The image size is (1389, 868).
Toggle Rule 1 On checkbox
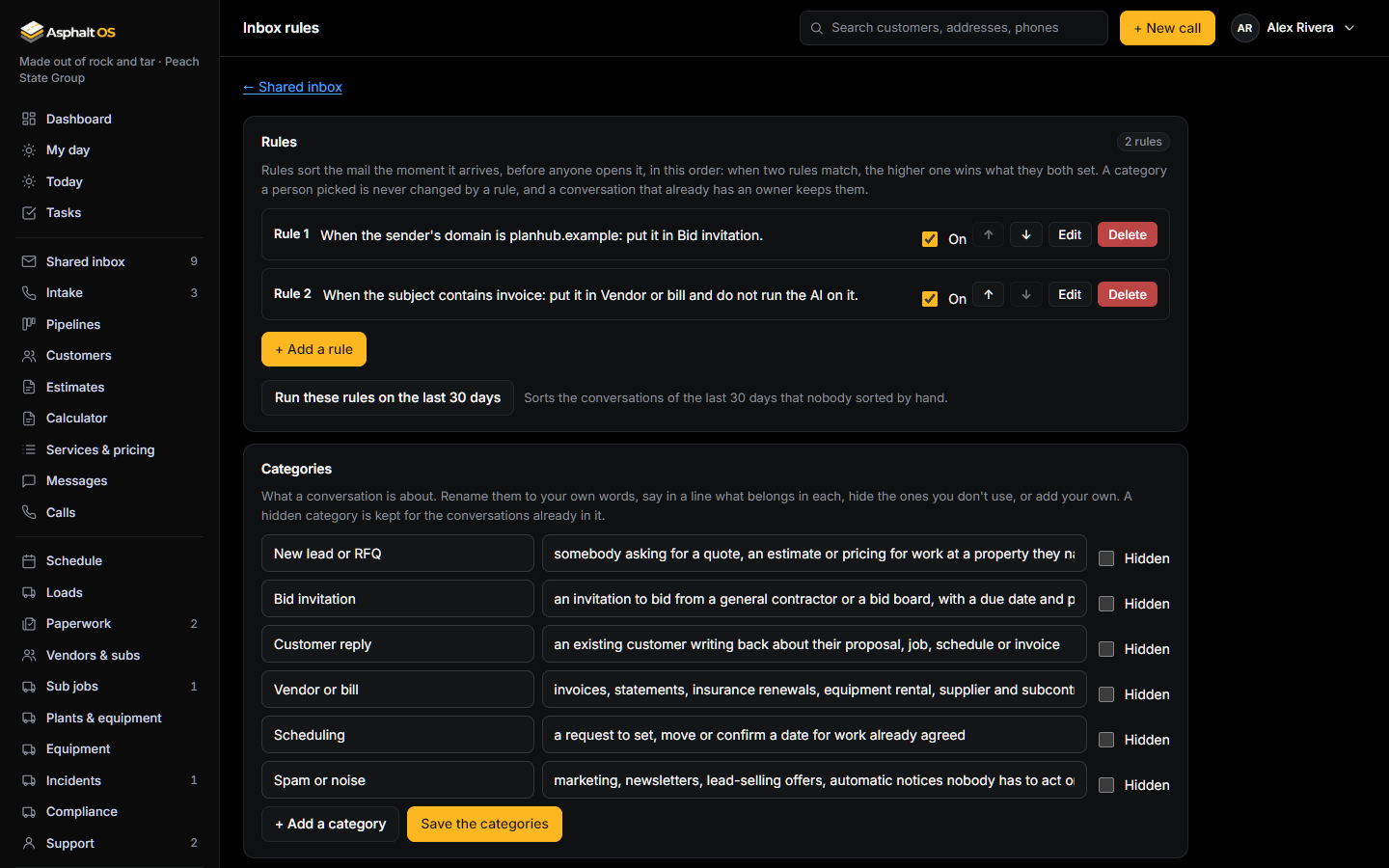[930, 239]
